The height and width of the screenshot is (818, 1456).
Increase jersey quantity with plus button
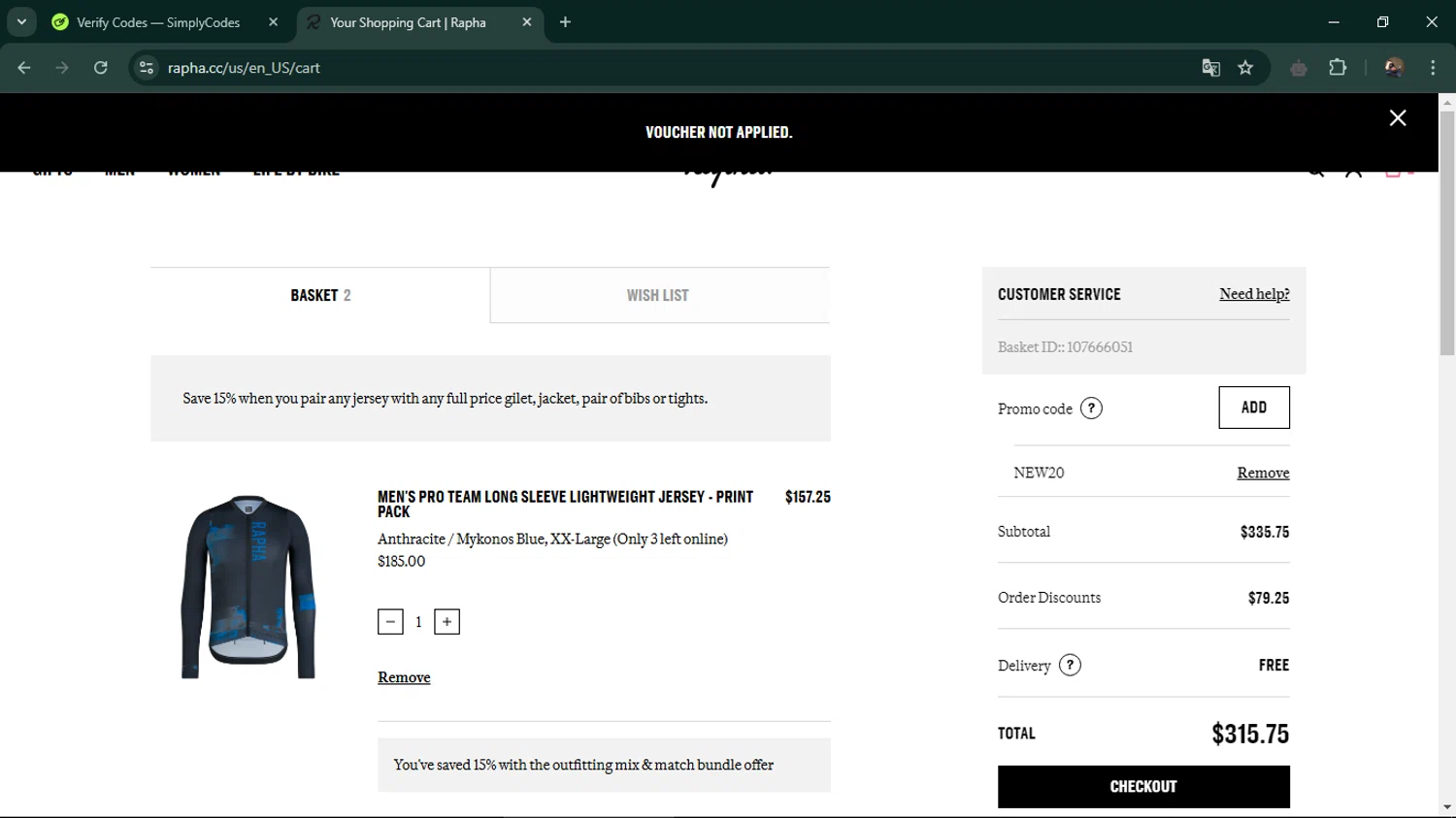tap(447, 622)
